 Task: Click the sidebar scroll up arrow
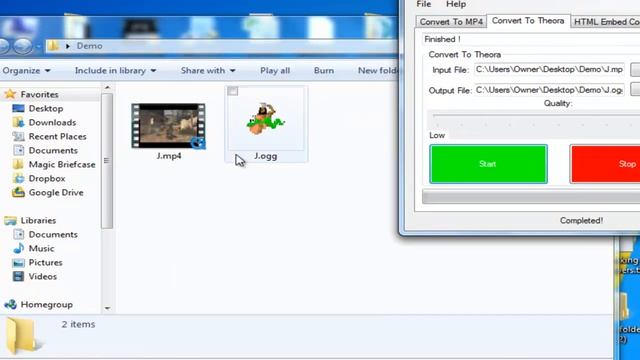point(107,88)
